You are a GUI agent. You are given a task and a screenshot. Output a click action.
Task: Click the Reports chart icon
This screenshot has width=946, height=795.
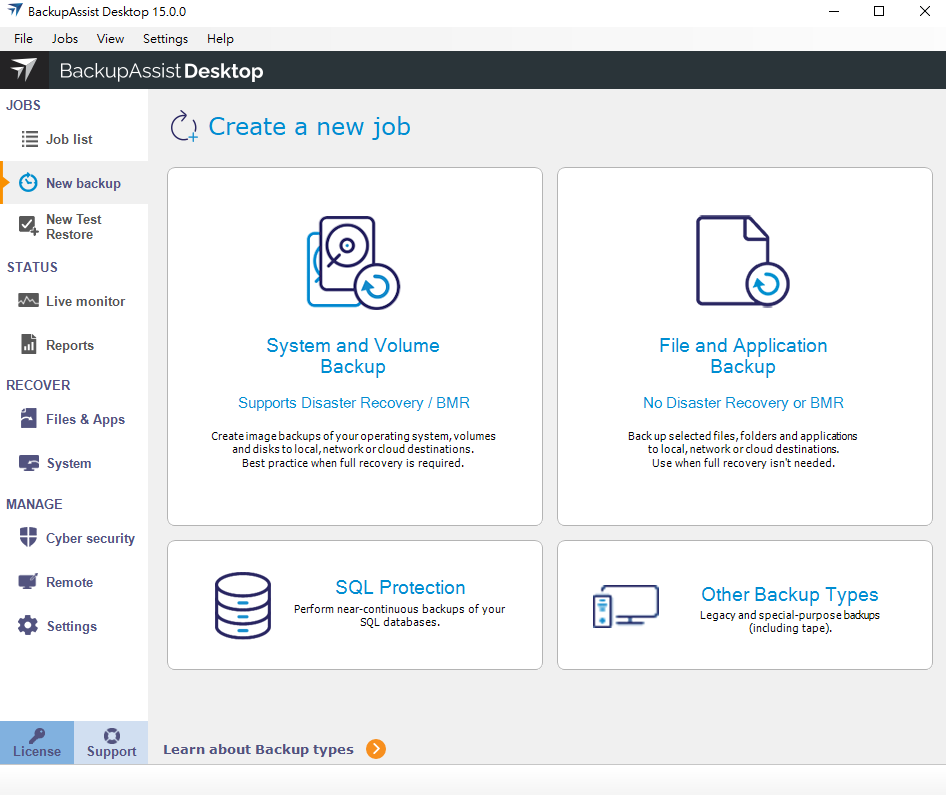coord(29,345)
